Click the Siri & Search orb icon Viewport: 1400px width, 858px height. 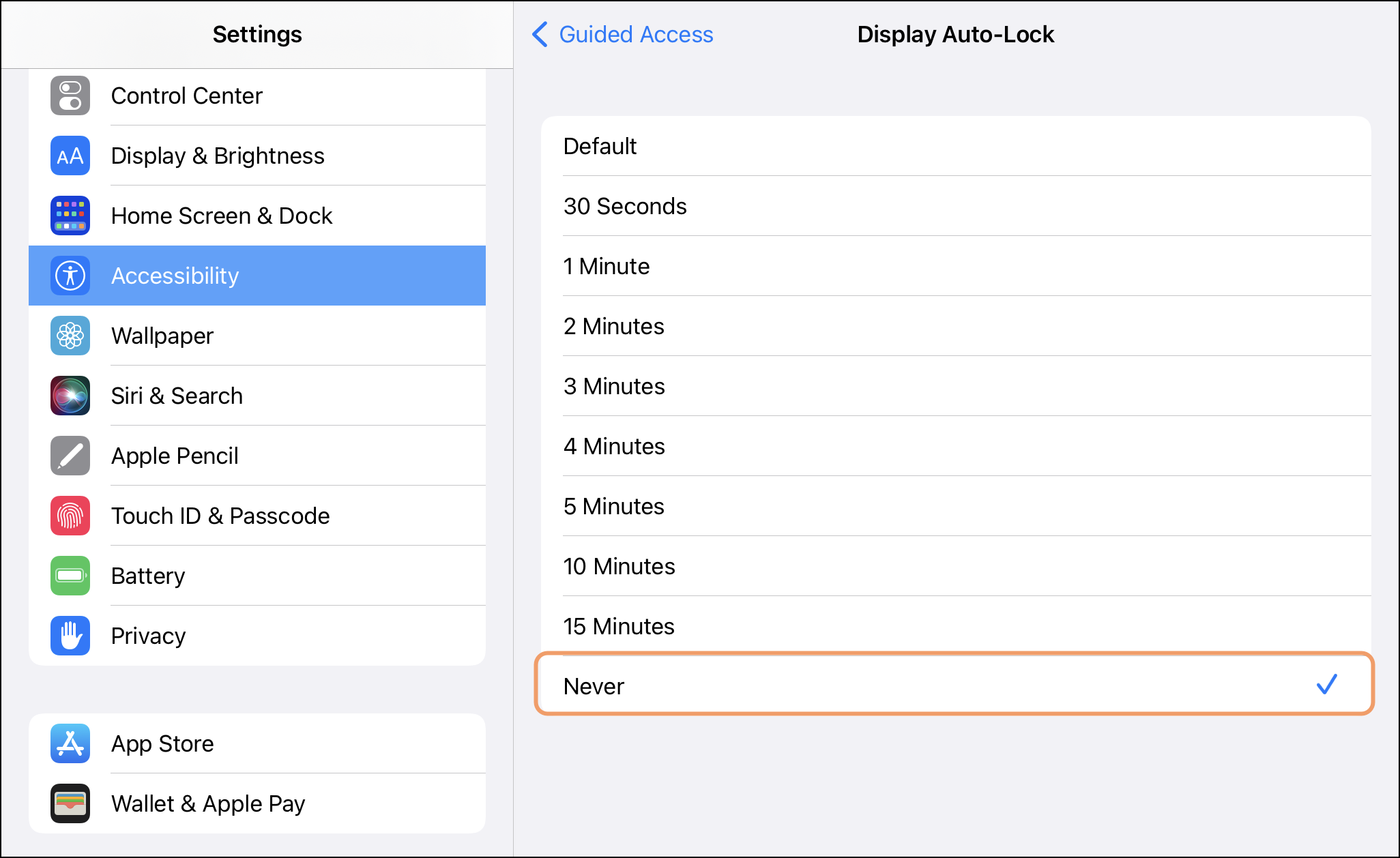click(x=70, y=396)
